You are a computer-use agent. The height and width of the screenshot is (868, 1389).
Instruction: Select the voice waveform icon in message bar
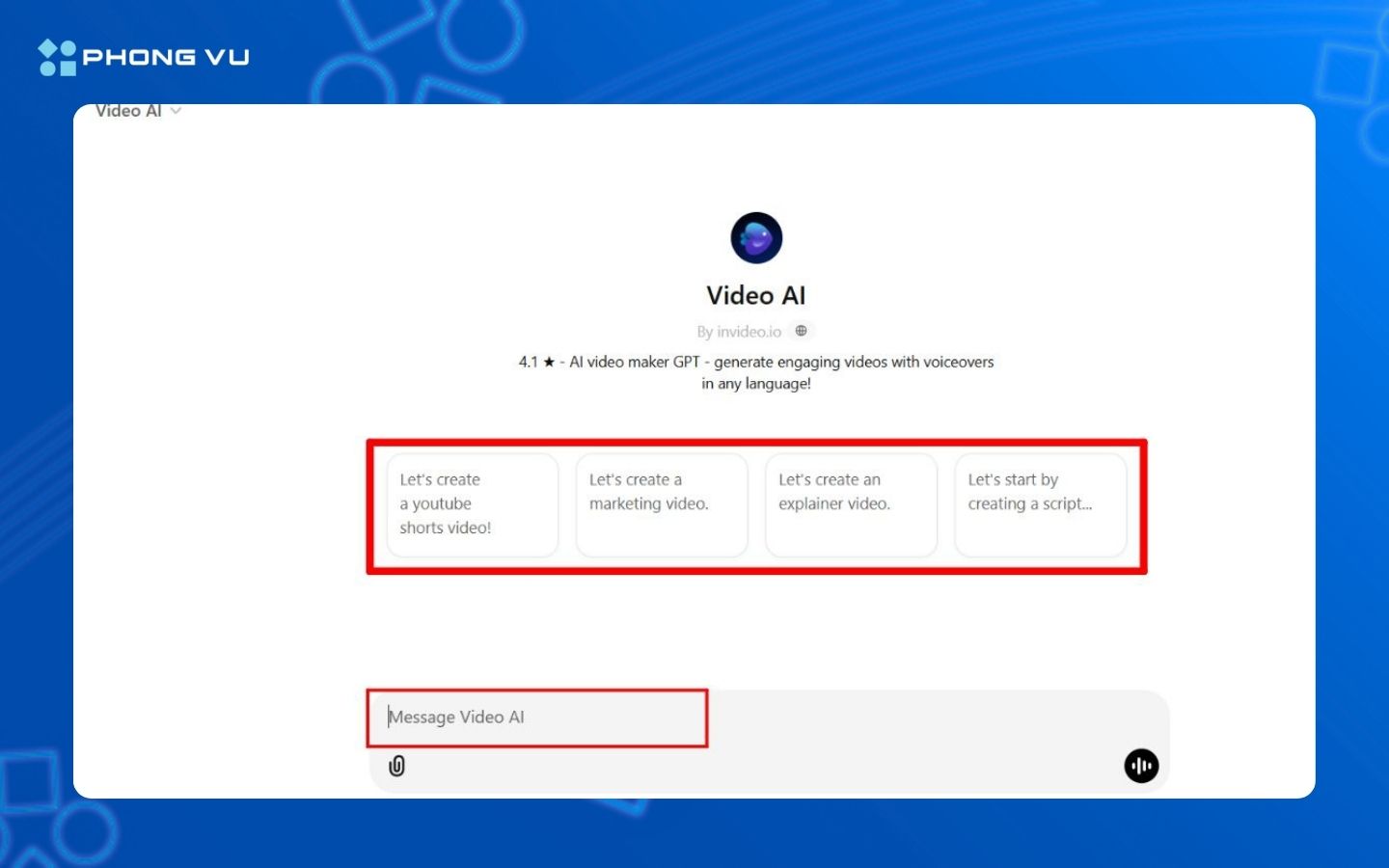(1141, 765)
